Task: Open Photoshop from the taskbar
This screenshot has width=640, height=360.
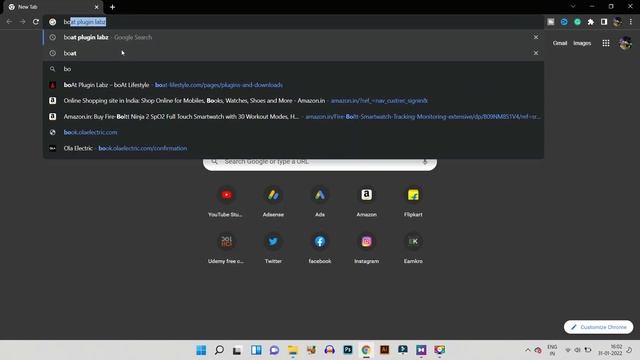Action: (348, 350)
